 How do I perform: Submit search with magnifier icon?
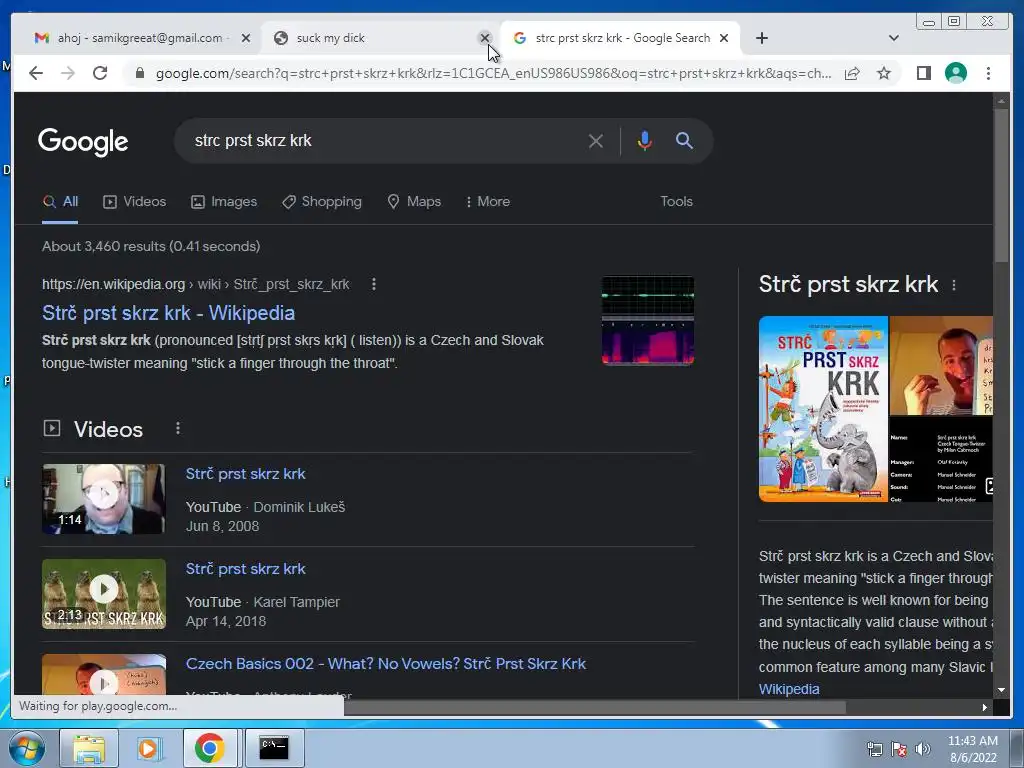[x=684, y=140]
